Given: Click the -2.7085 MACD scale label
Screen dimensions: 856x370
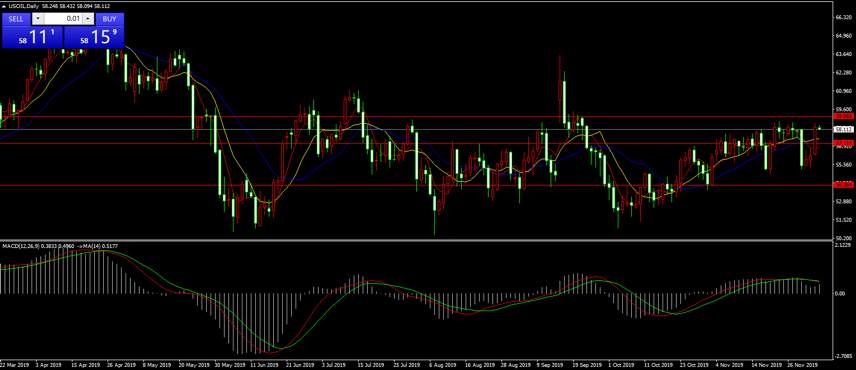Looking at the screenshot, I should click(843, 355).
